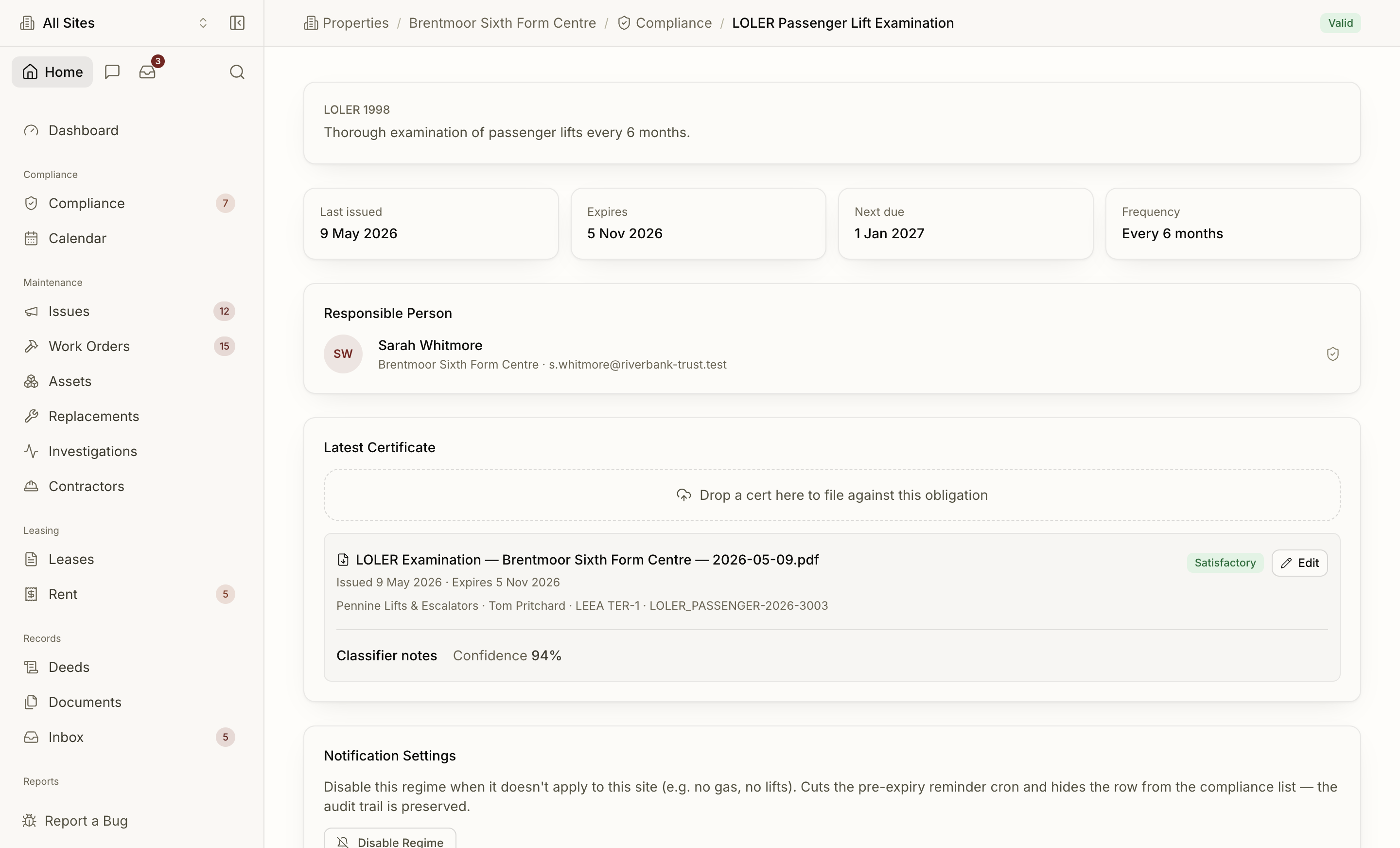Image resolution: width=1400 pixels, height=848 pixels.
Task: Click the shield icon in Responsible Person card
Action: (x=1332, y=353)
